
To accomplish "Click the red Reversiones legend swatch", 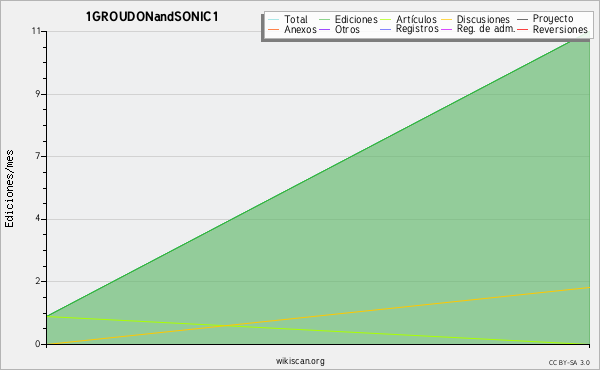I will (522, 29).
